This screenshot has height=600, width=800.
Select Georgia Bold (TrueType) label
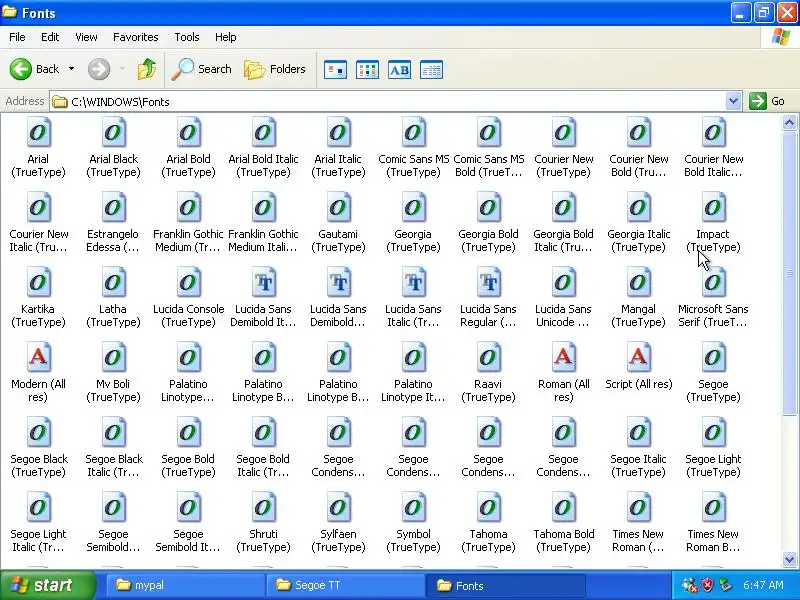tap(488, 240)
